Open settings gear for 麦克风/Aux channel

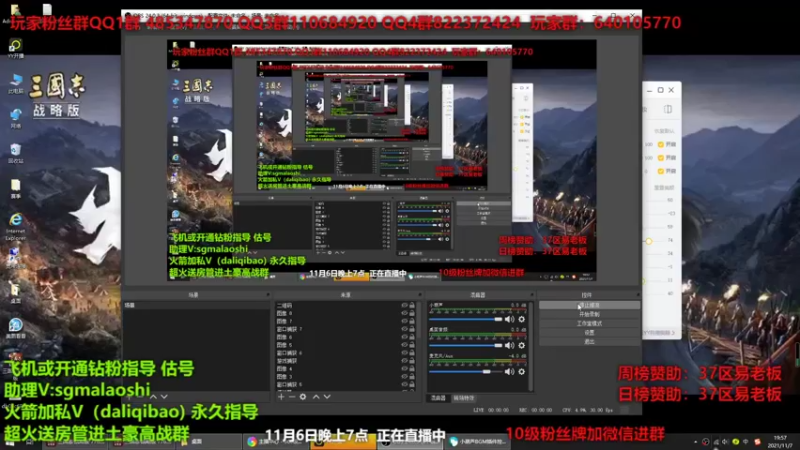(x=521, y=371)
